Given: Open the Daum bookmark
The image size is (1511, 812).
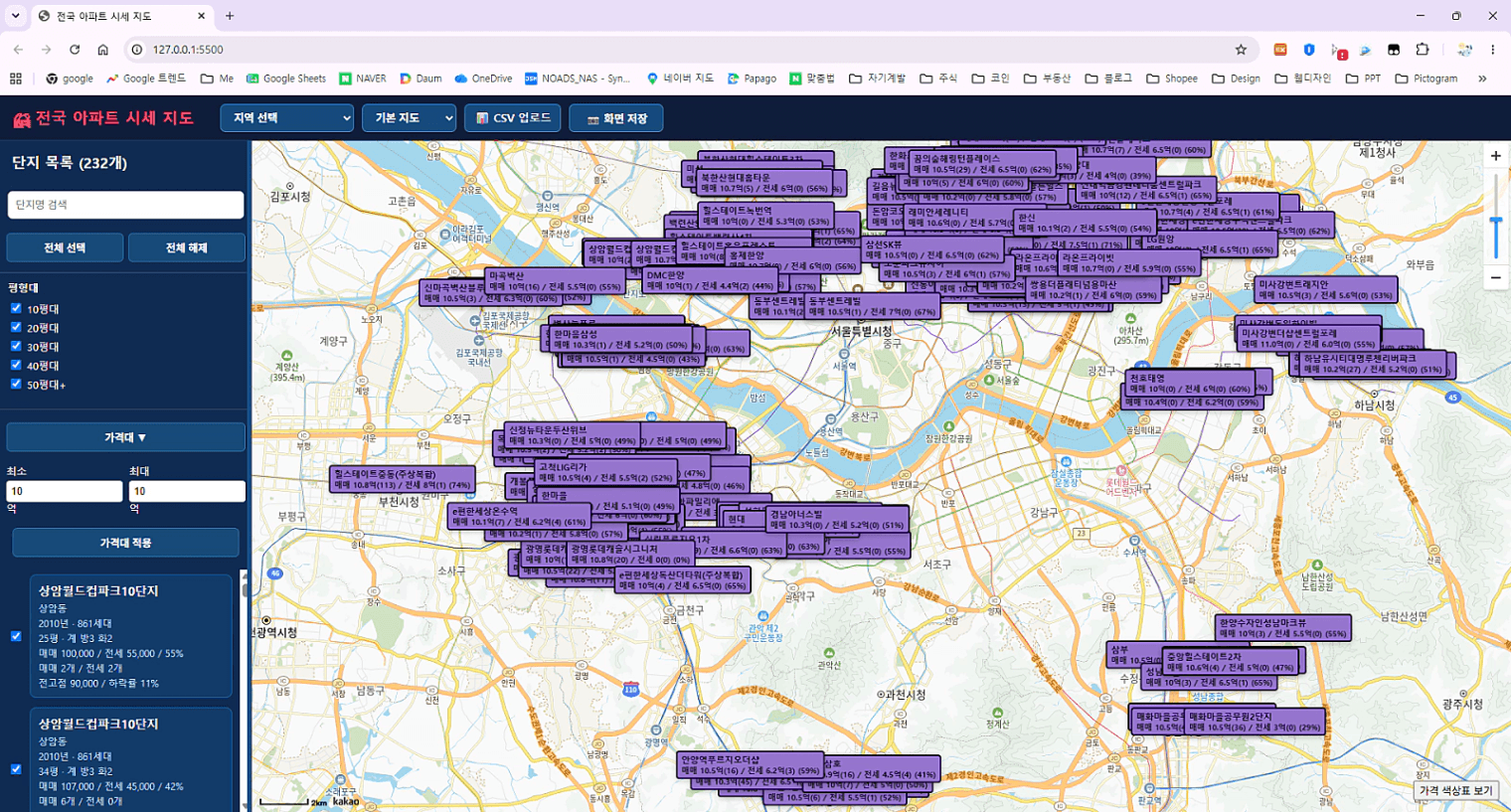Looking at the screenshot, I should pos(420,79).
